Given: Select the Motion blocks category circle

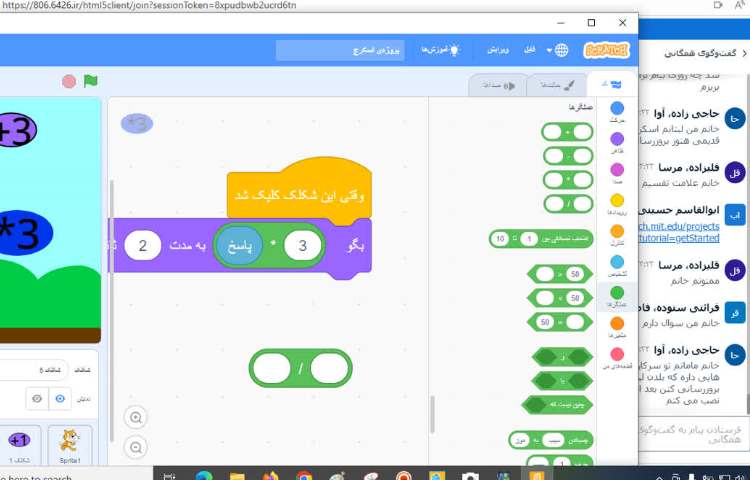Looking at the screenshot, I should tap(617, 108).
